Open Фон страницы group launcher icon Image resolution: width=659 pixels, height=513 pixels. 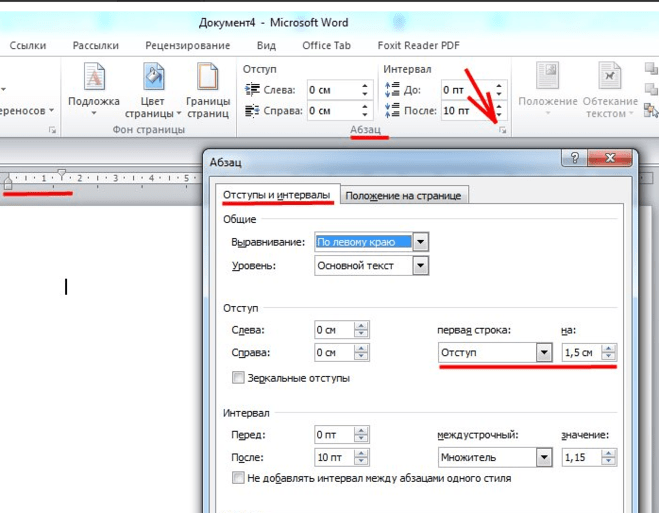click(x=53, y=130)
